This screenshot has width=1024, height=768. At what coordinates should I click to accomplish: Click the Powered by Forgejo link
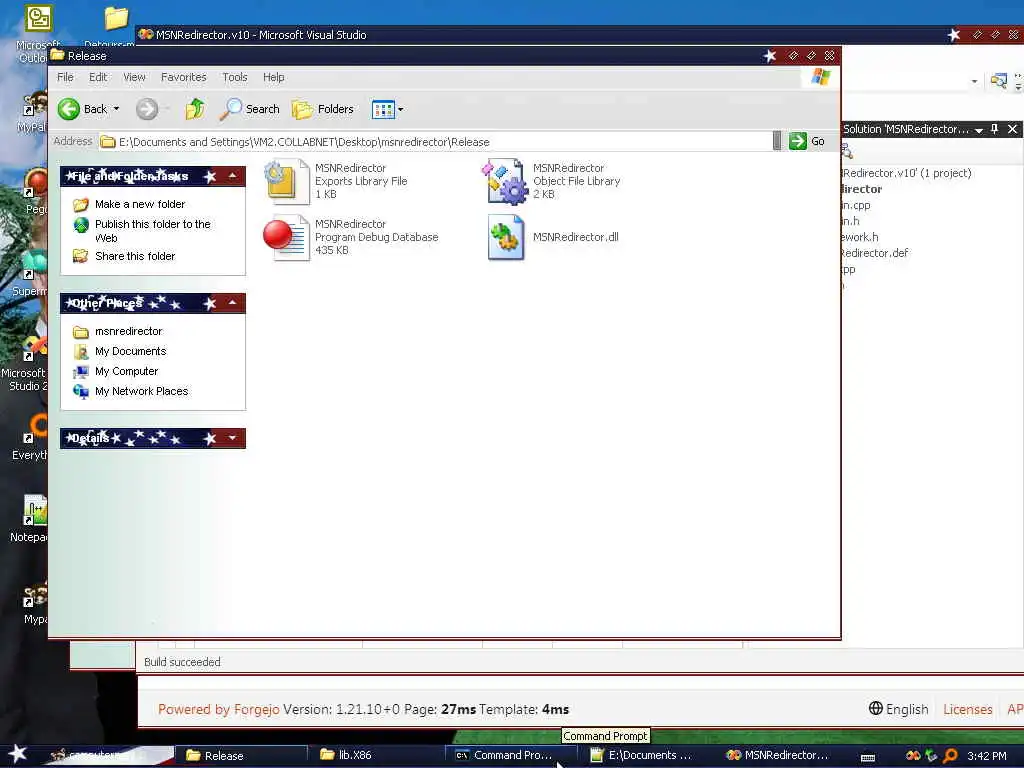click(219, 709)
